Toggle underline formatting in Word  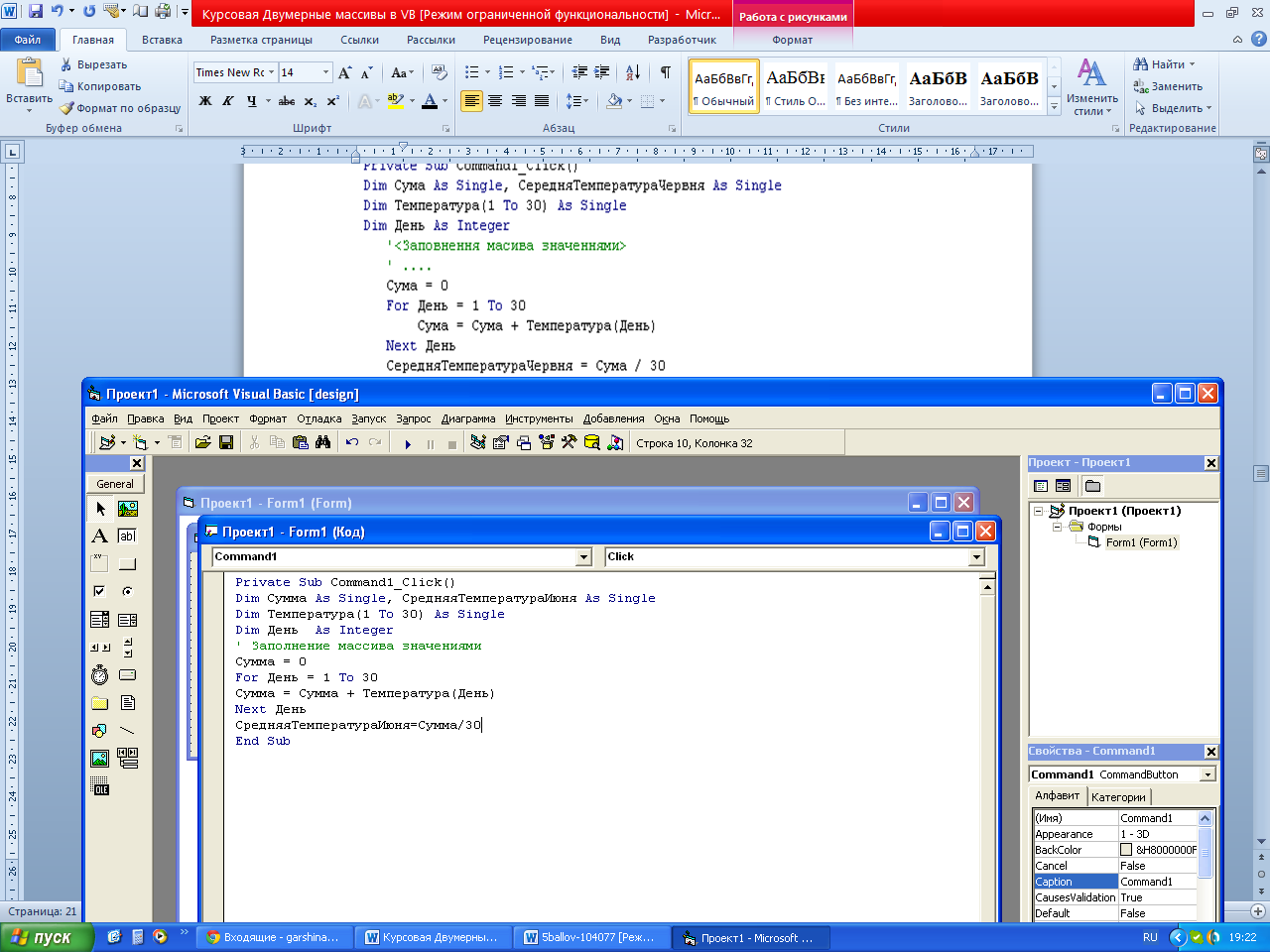252,101
